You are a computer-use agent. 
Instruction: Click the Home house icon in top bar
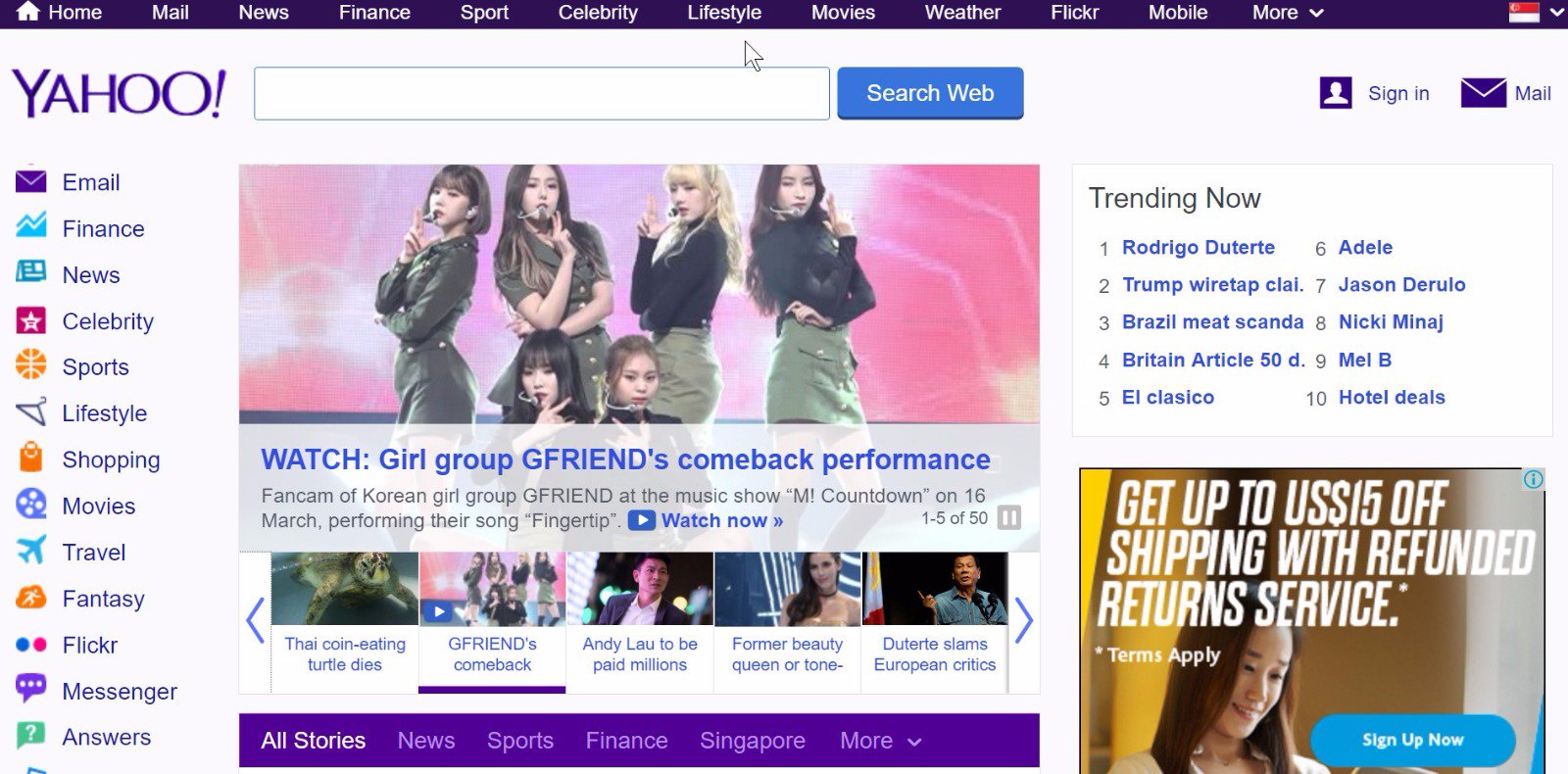tap(28, 12)
